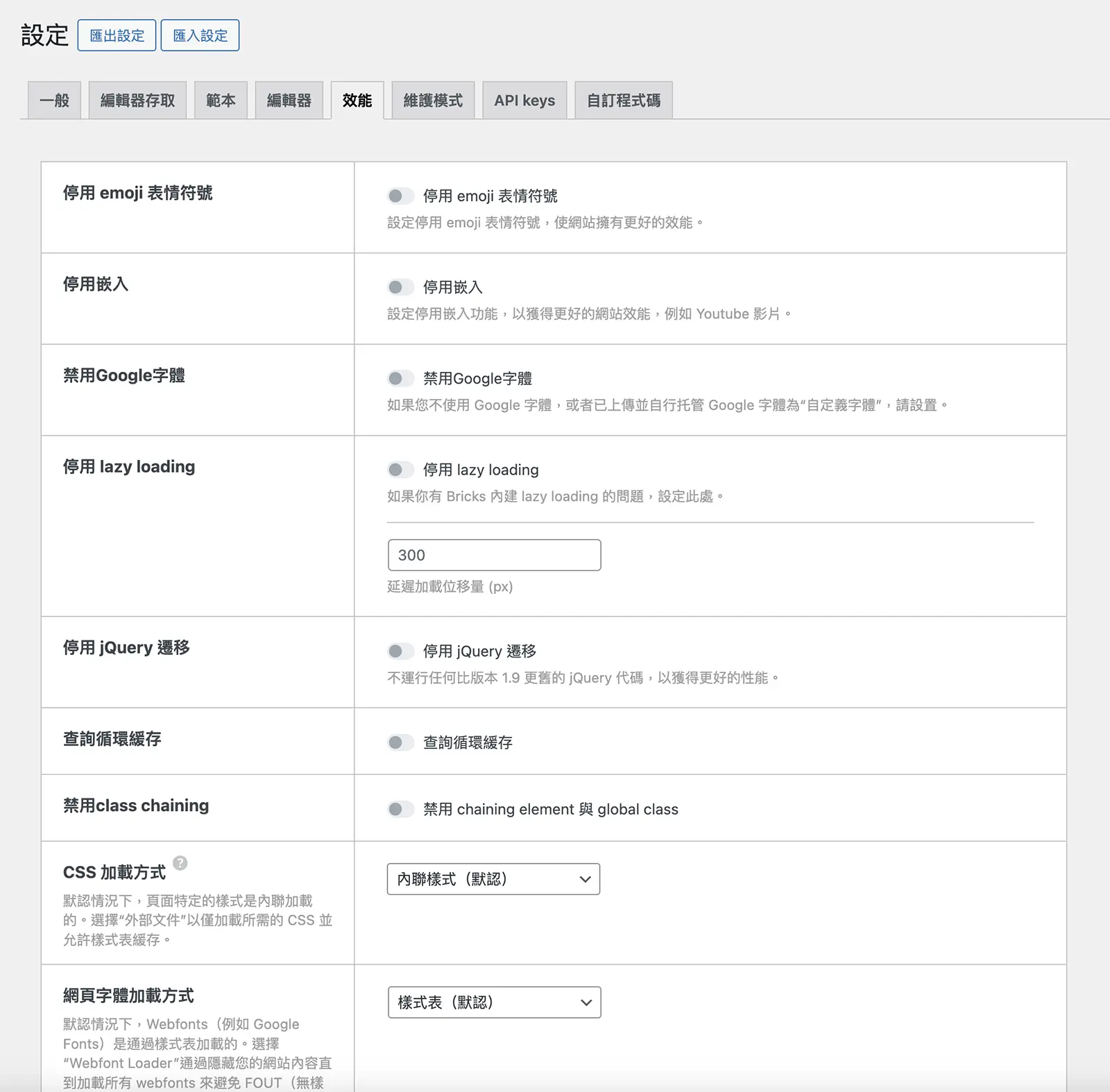
Task: Toggle 禁用 chaining element 與 global class
Action: [400, 809]
